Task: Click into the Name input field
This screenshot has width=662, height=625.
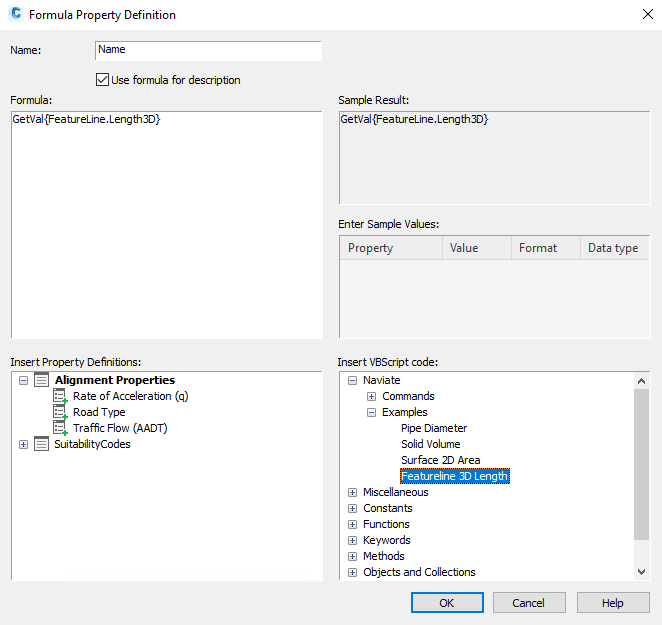Action: (209, 51)
